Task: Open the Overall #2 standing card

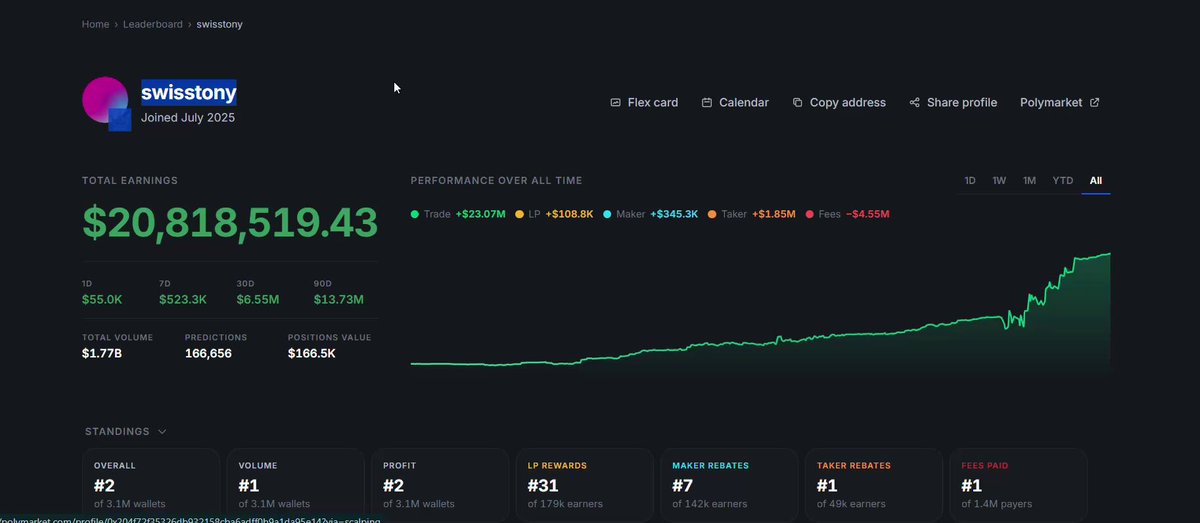Action: tap(151, 485)
